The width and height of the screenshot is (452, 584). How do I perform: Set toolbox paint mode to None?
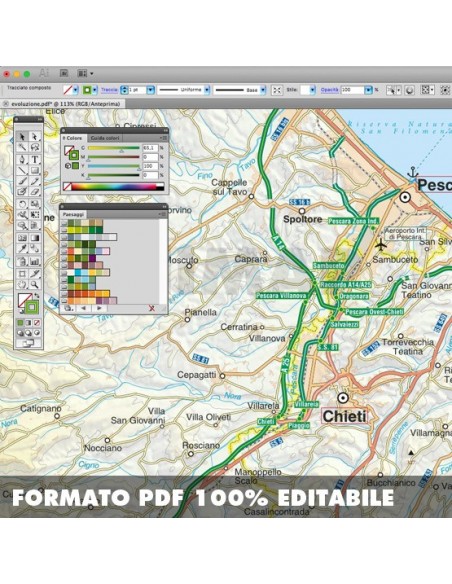[x=37, y=323]
